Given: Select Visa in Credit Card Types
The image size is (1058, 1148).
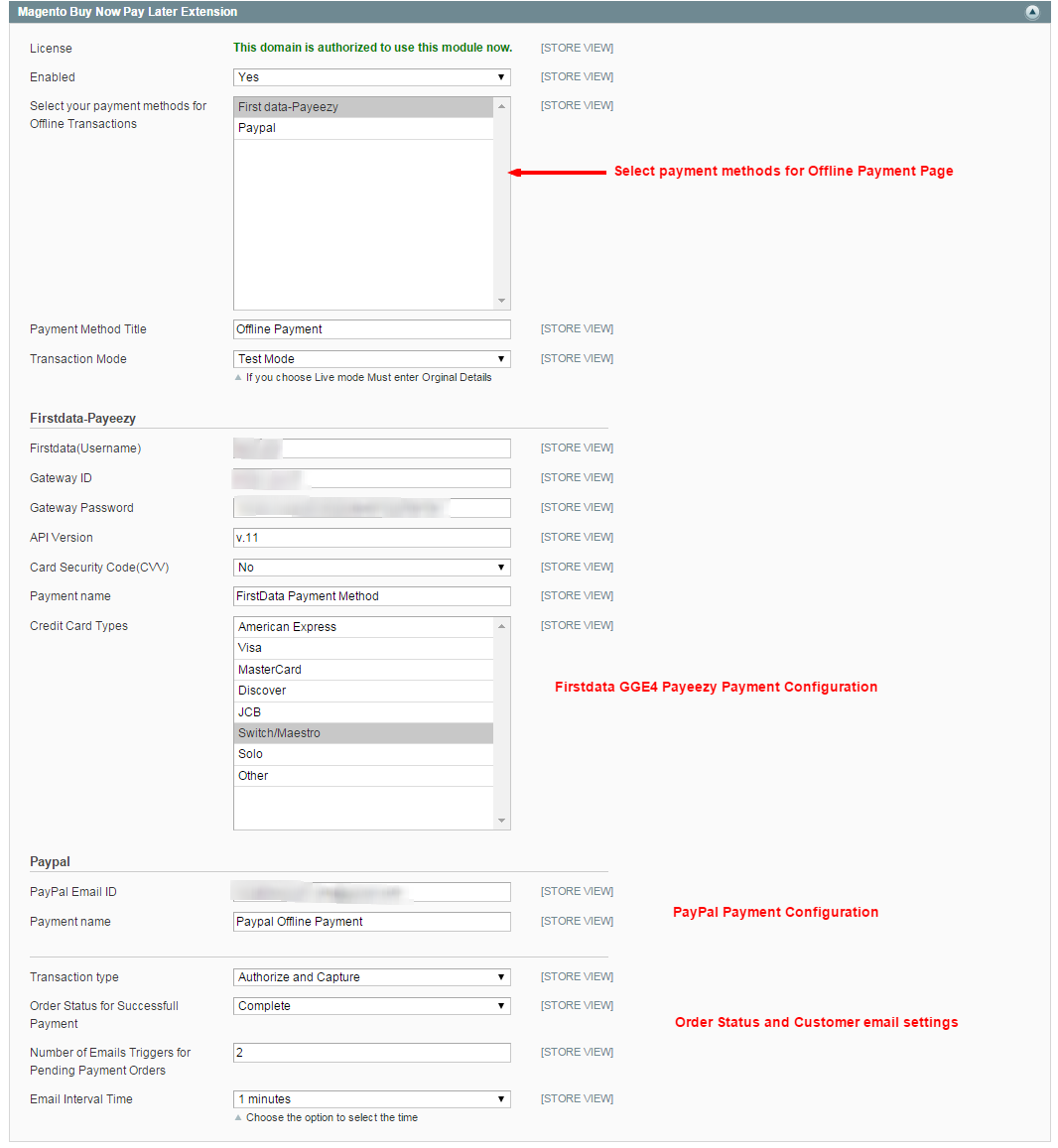Looking at the screenshot, I should (363, 648).
